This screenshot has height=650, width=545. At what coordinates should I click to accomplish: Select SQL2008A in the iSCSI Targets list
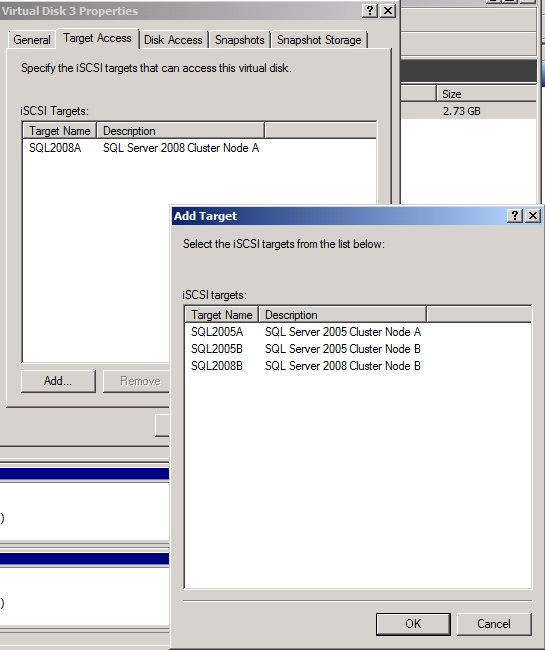[x=55, y=148]
